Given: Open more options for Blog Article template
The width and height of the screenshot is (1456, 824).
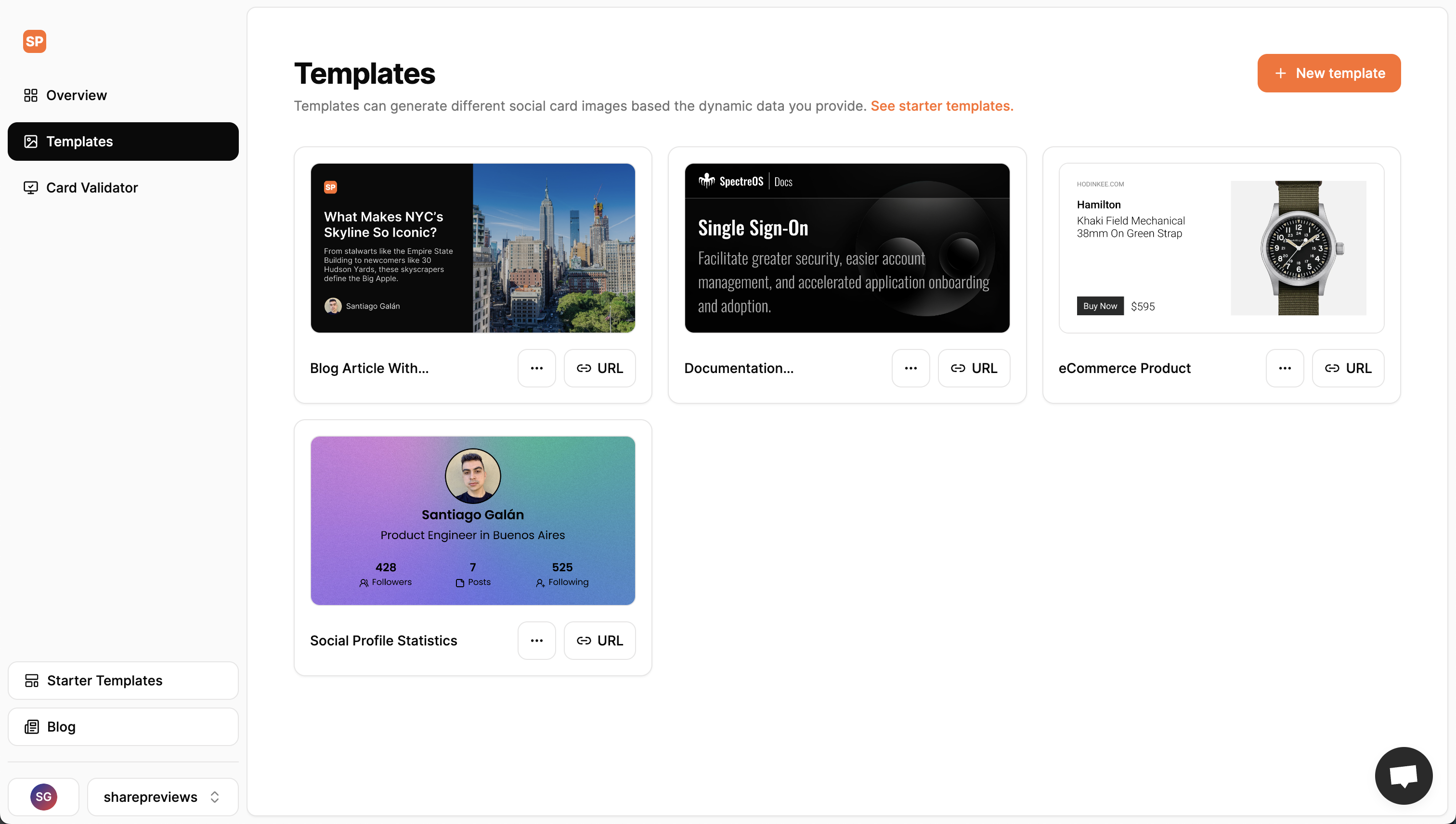Looking at the screenshot, I should pos(537,368).
